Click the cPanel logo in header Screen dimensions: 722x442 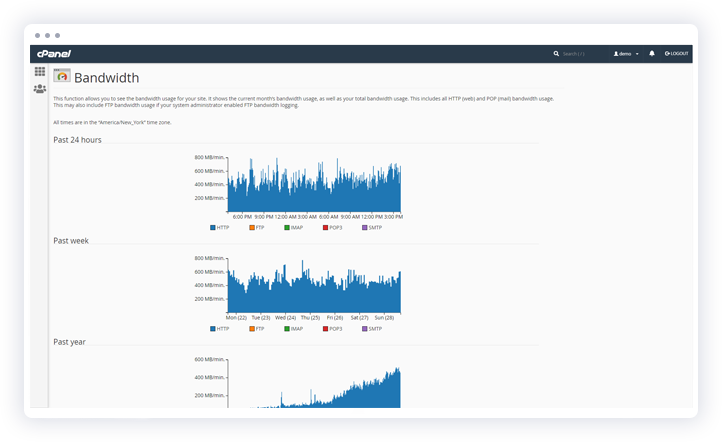[53, 53]
